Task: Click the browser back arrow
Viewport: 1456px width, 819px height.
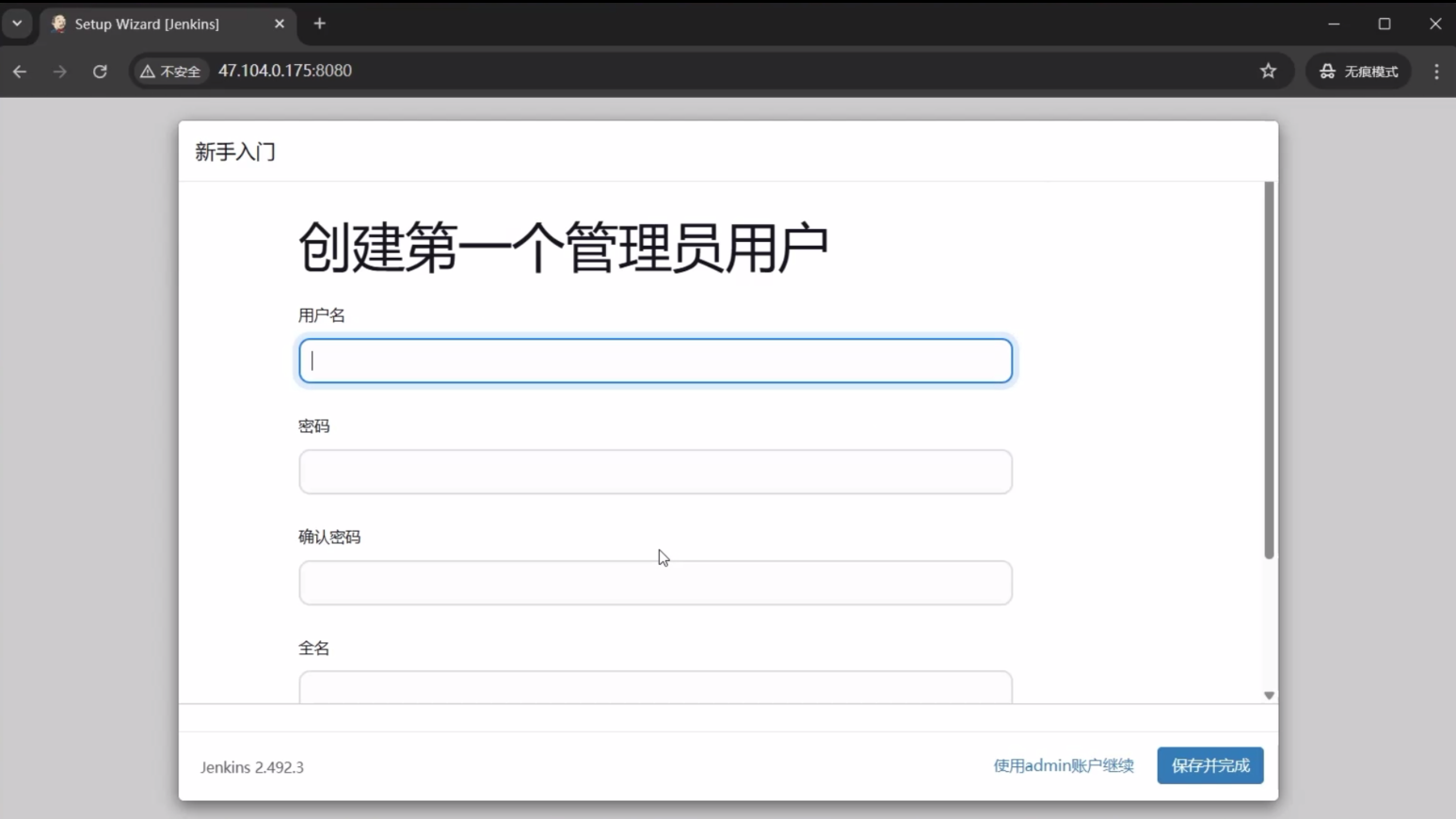Action: pyautogui.click(x=20, y=72)
